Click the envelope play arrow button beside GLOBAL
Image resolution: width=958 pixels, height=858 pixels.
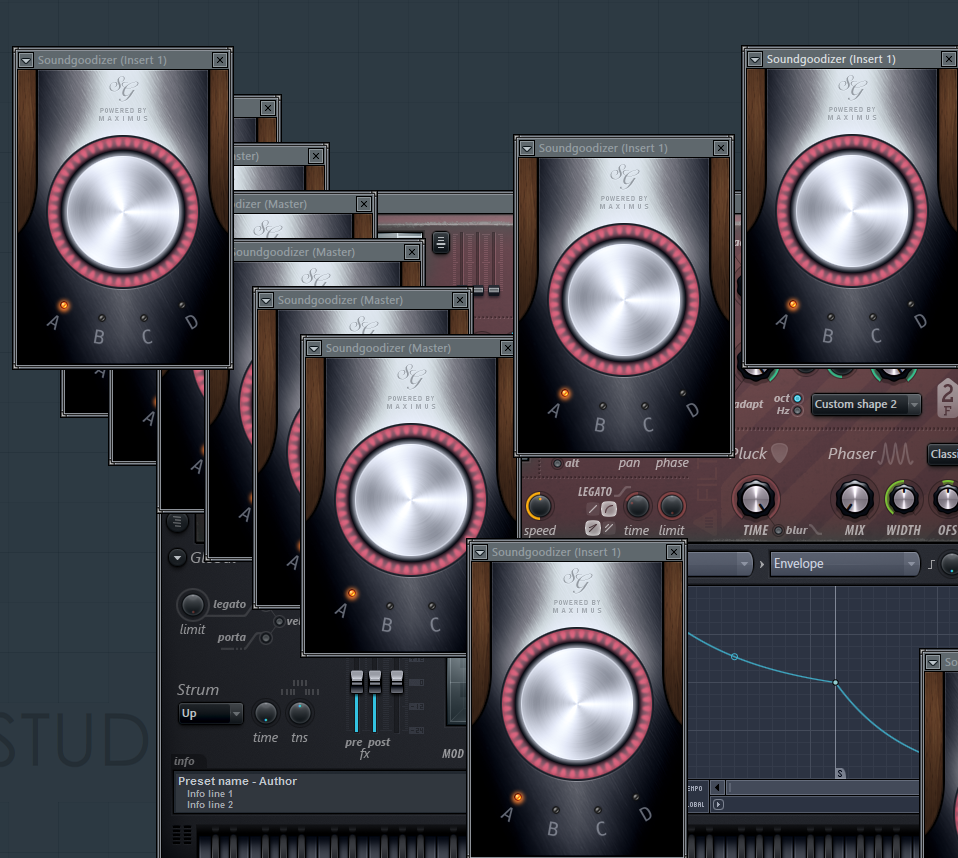tap(718, 805)
